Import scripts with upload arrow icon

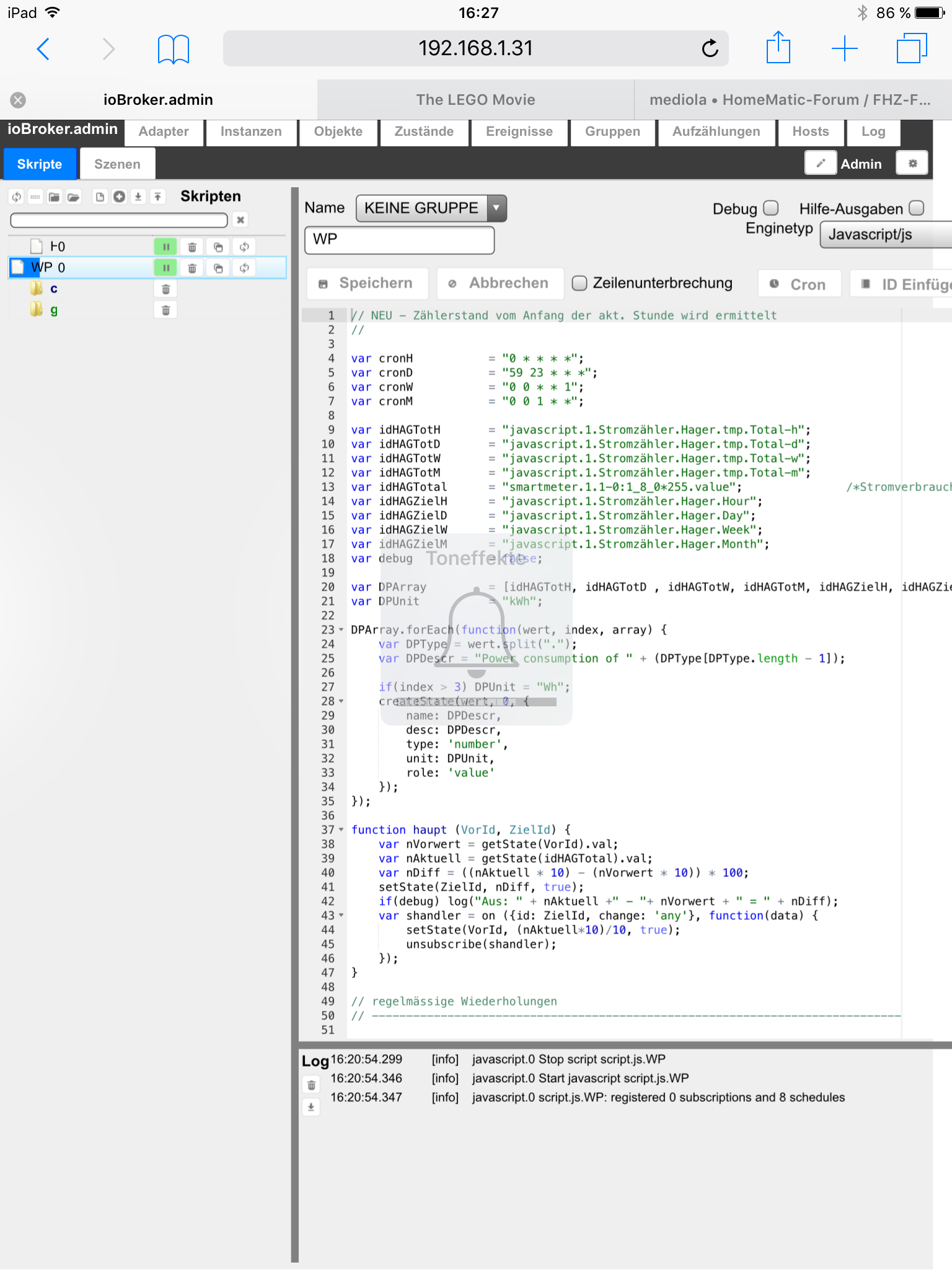(158, 197)
